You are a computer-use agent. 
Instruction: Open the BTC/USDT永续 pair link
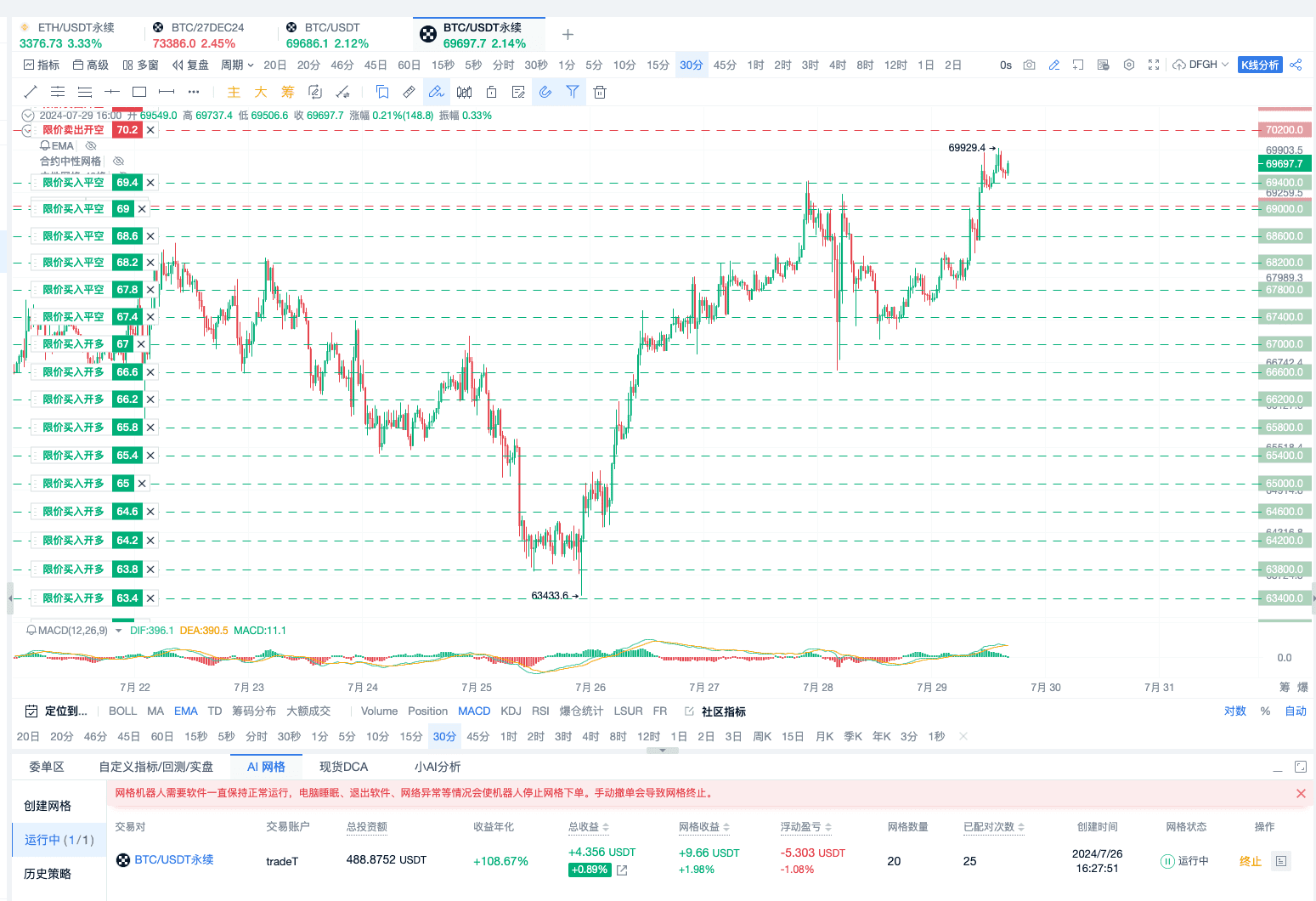click(x=174, y=860)
